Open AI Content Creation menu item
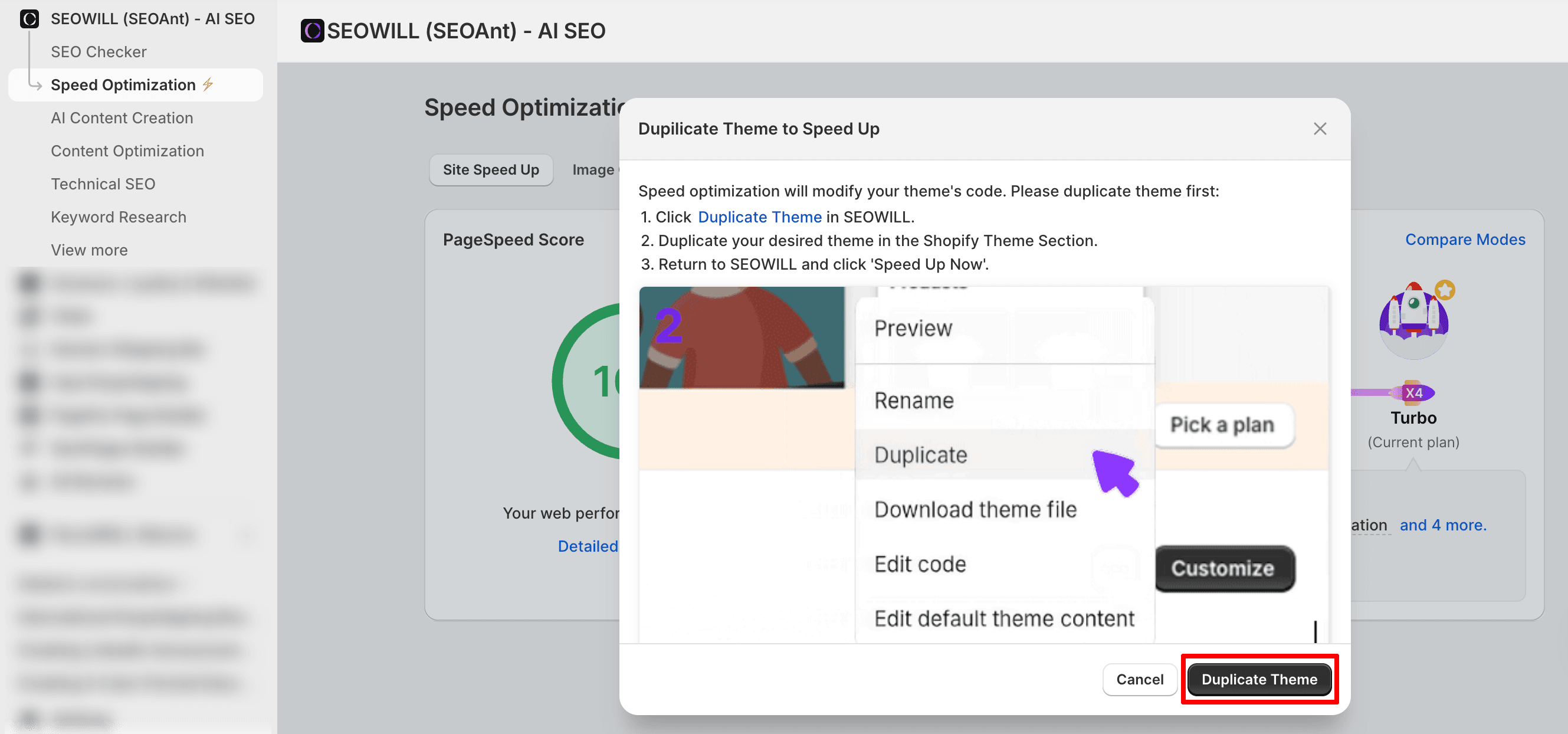 pos(122,117)
